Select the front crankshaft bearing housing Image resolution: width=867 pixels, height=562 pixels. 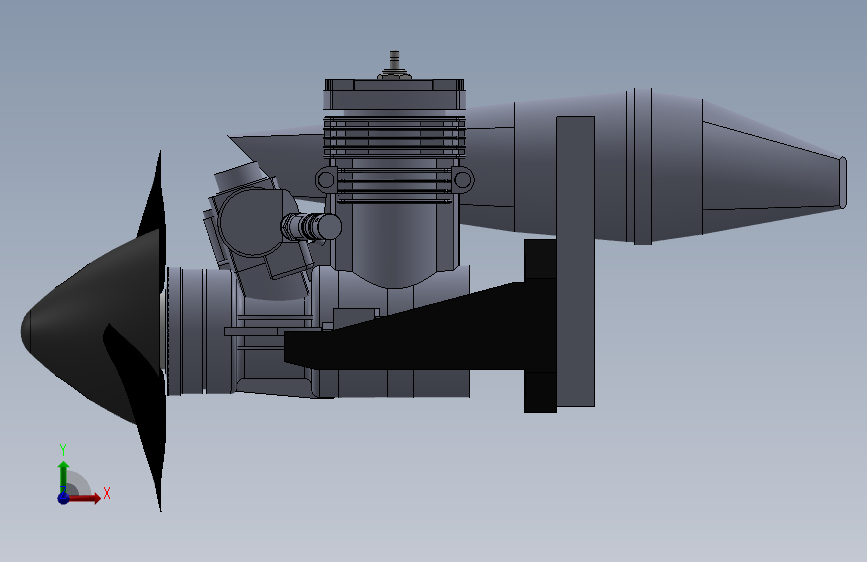200,331
